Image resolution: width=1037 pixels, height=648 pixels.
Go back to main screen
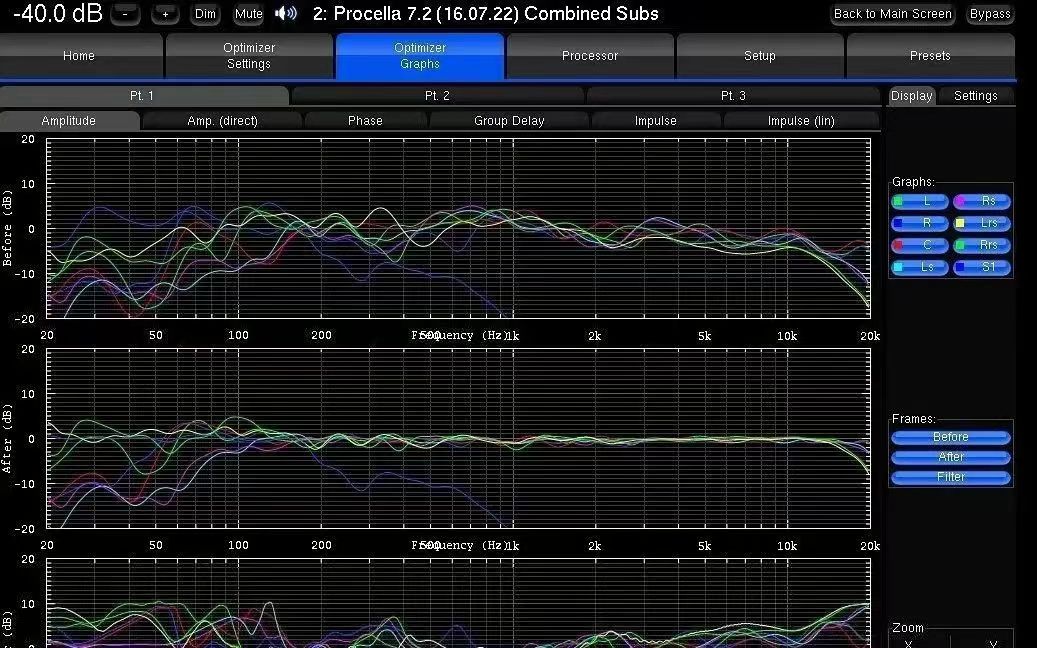click(893, 14)
